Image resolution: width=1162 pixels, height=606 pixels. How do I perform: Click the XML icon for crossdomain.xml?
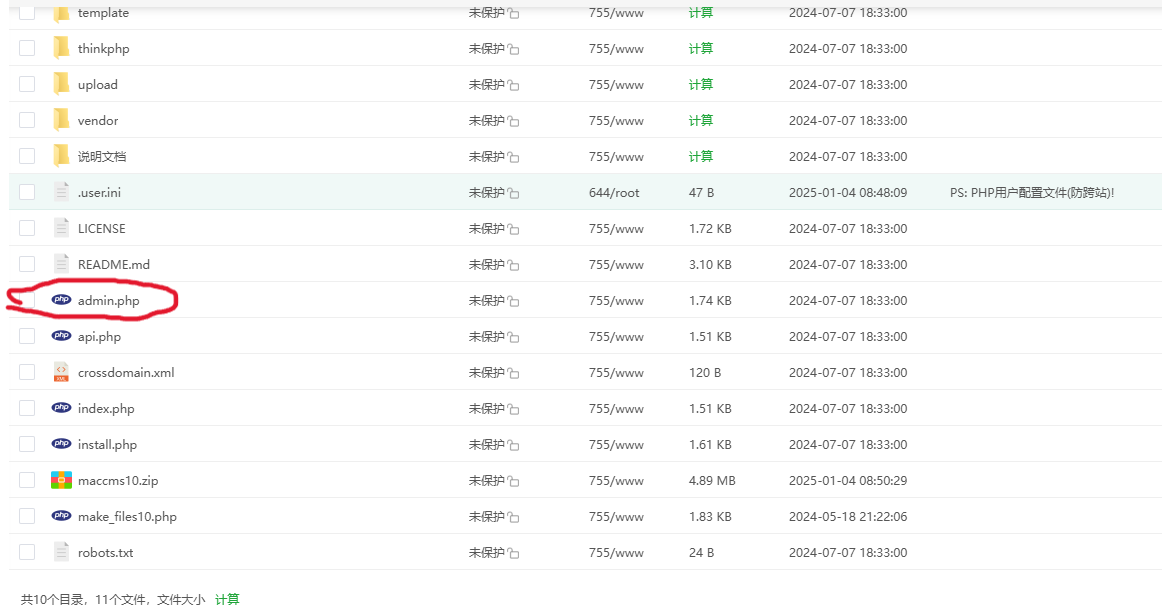(x=61, y=372)
